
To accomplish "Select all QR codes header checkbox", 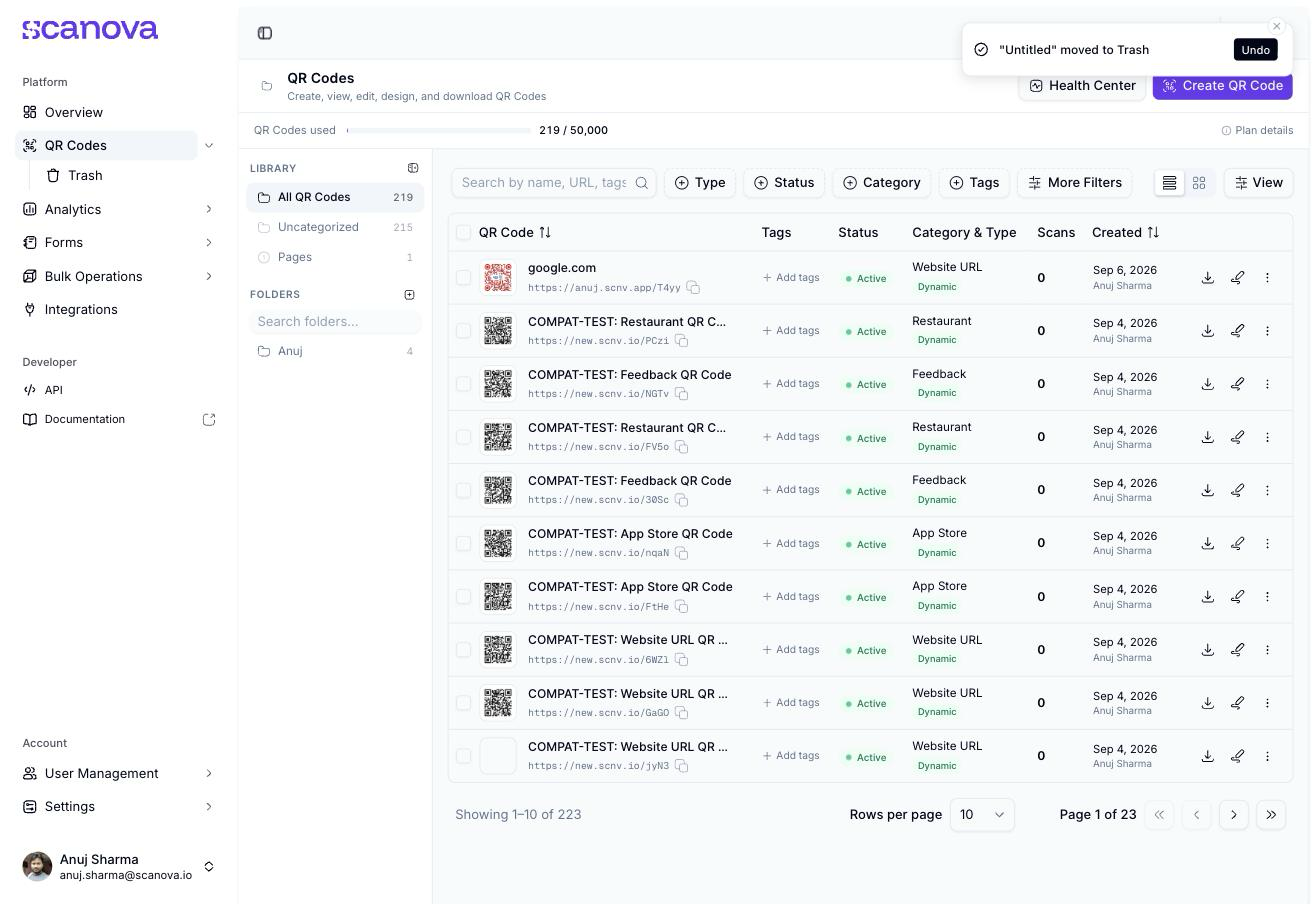I will click(x=463, y=233).
